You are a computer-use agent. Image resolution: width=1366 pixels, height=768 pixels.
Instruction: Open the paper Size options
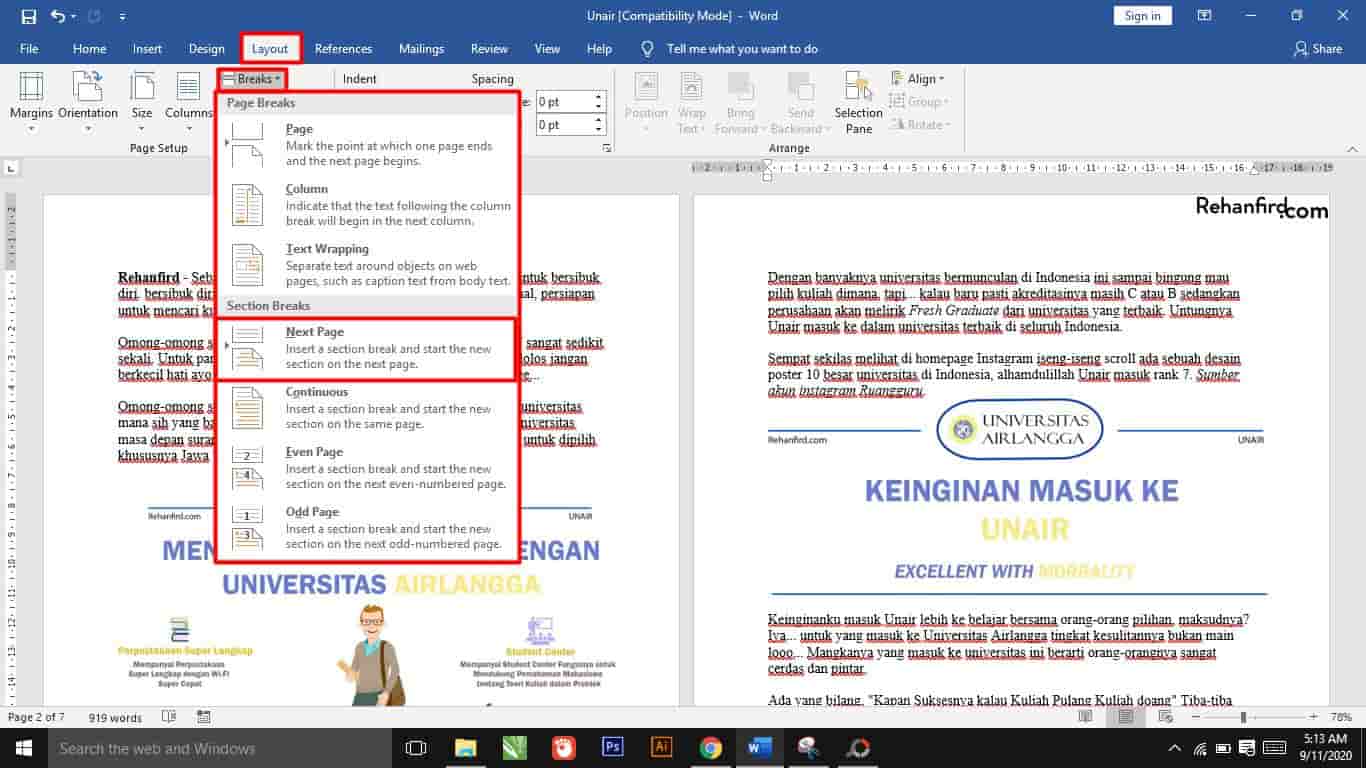pyautogui.click(x=142, y=103)
